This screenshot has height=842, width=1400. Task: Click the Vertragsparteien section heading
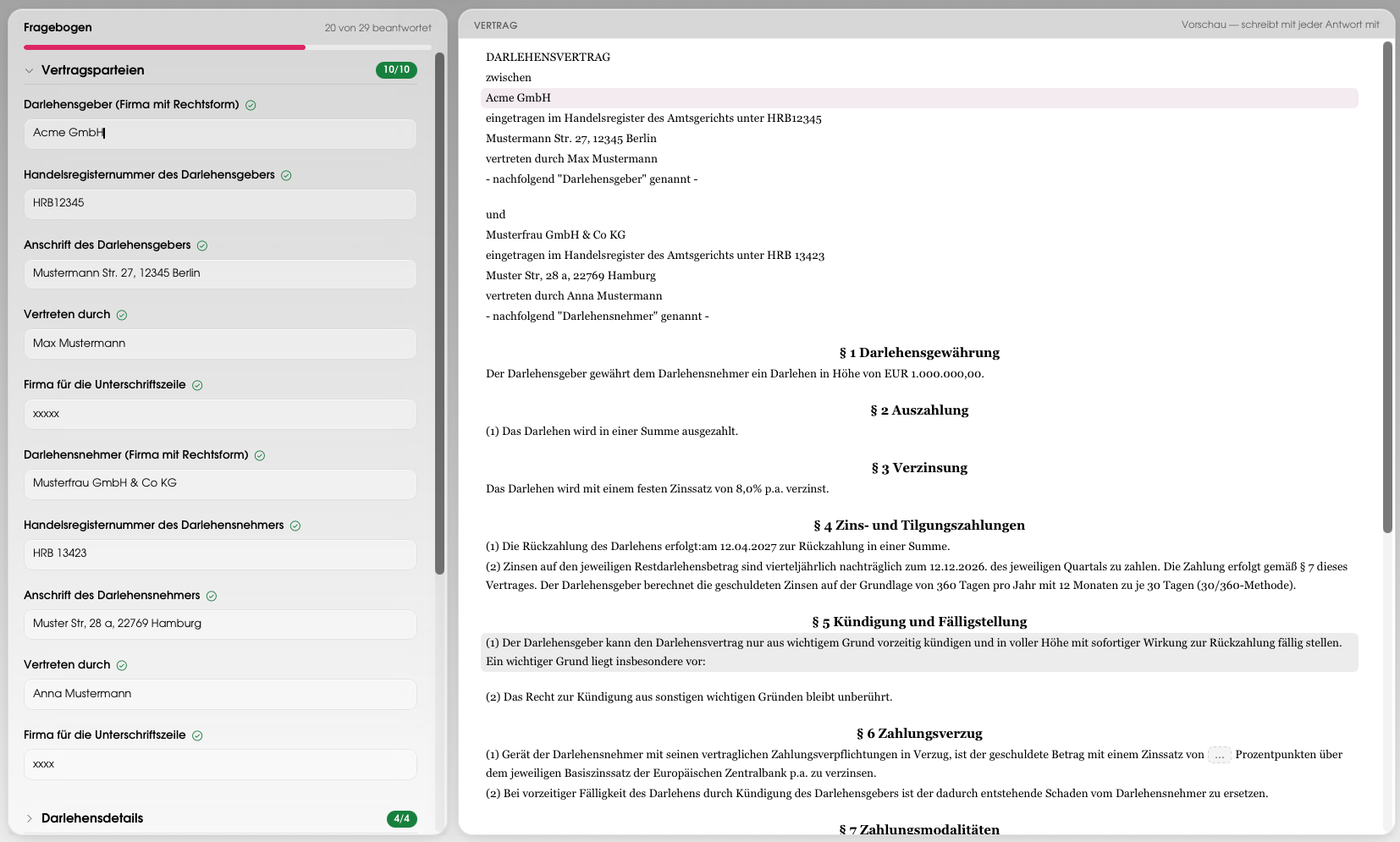pos(93,70)
